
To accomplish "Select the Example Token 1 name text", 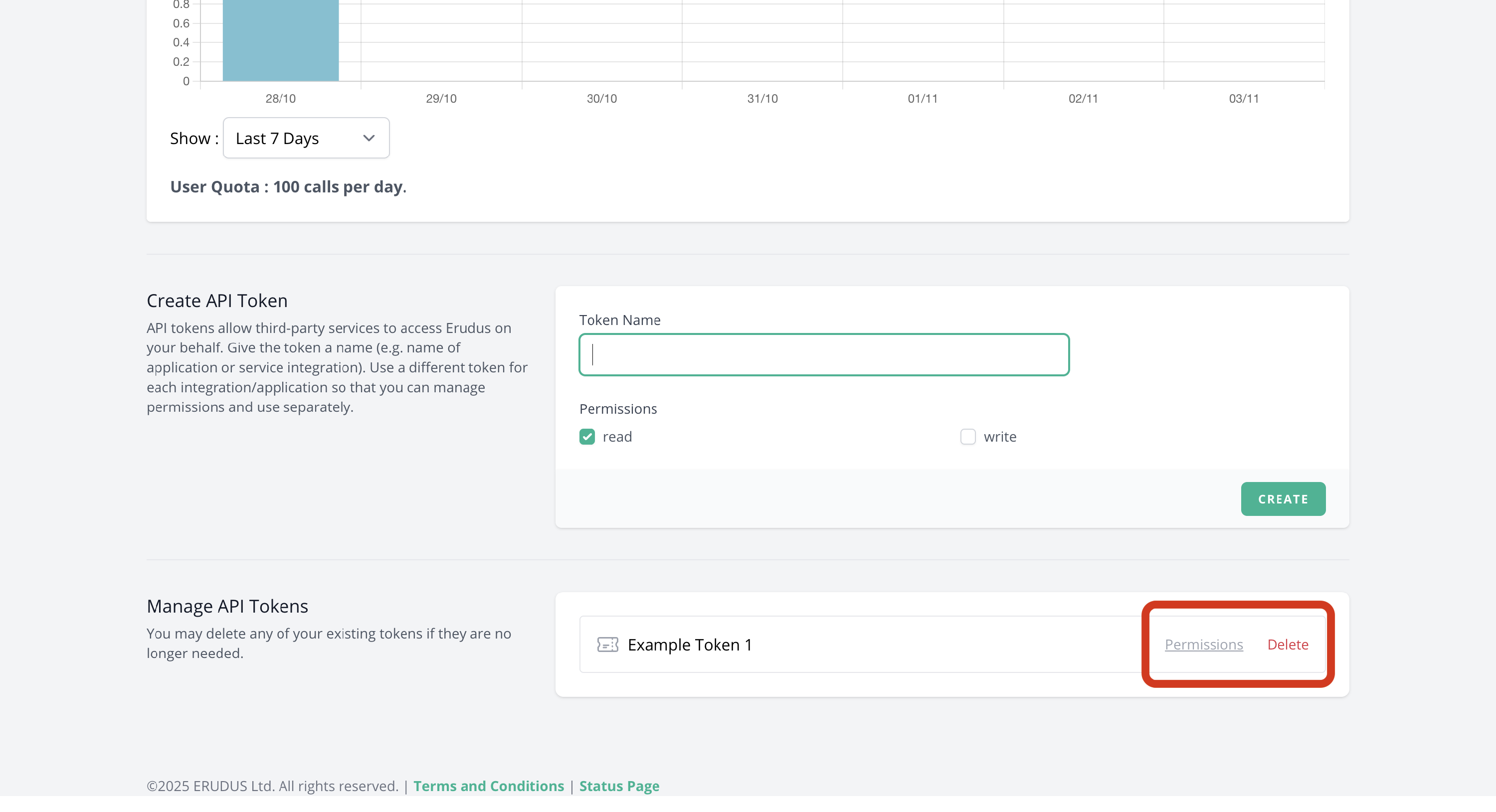I will 689,645.
